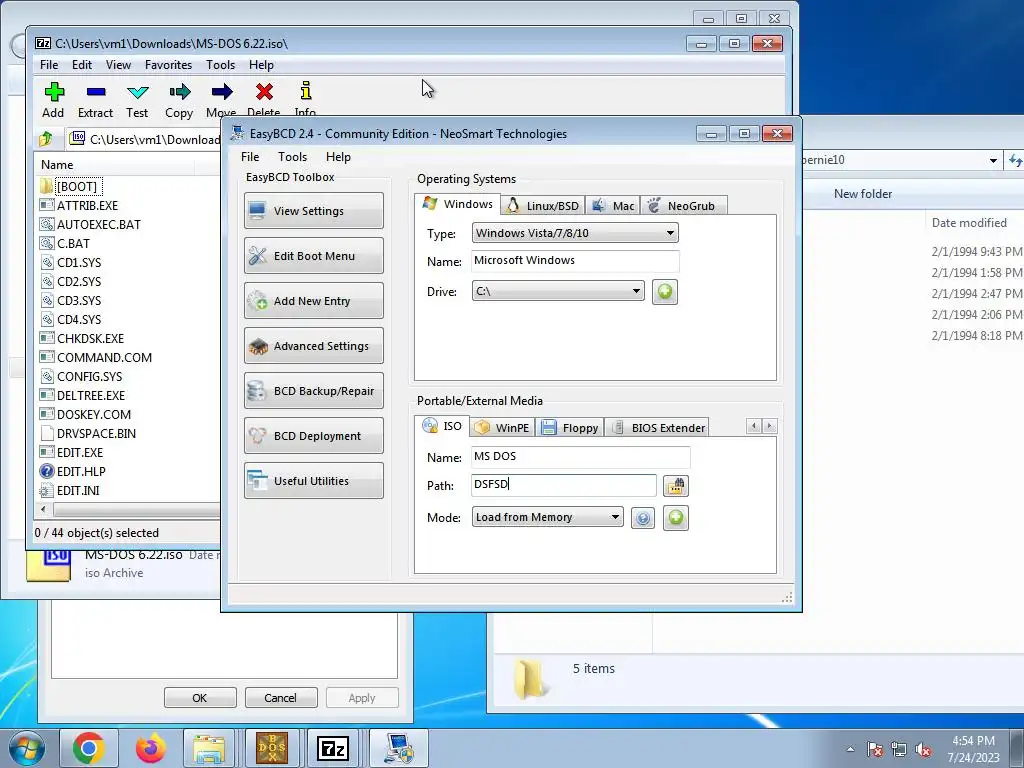Click the Name column header in 7-Zip
Image resolution: width=1024 pixels, height=768 pixels.
pos(115,165)
